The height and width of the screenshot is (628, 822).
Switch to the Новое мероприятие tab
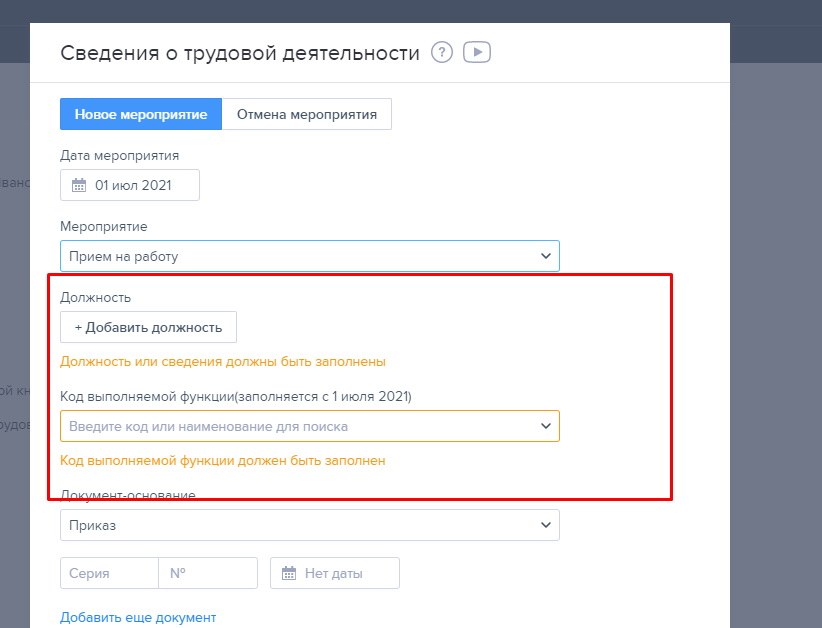[x=141, y=114]
